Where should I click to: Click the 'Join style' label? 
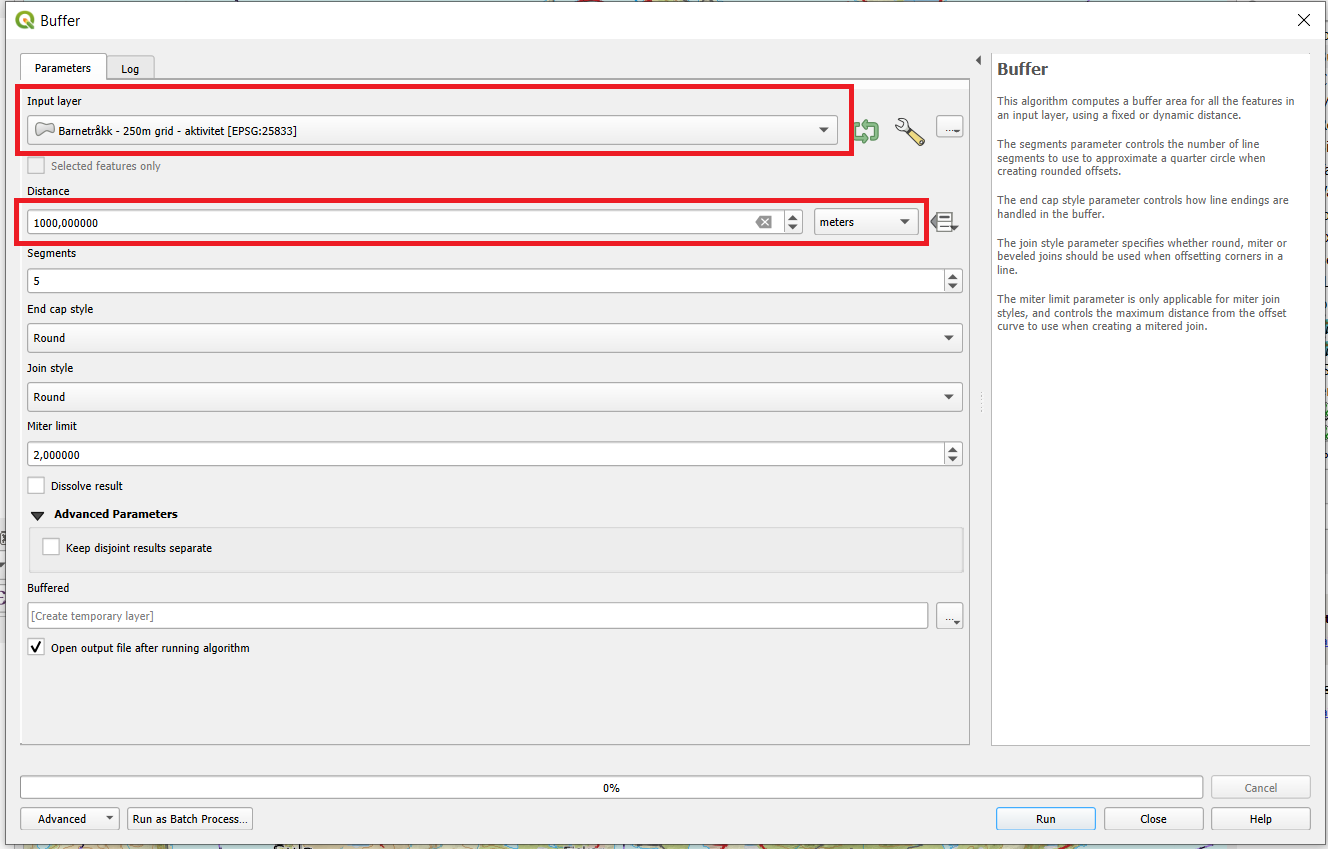coord(50,368)
